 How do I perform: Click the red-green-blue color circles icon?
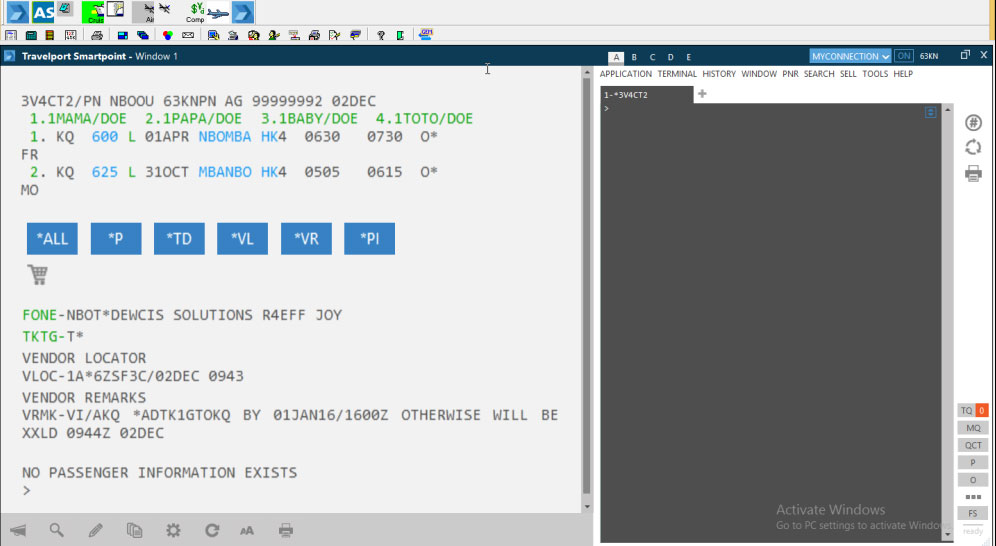pyautogui.click(x=168, y=35)
